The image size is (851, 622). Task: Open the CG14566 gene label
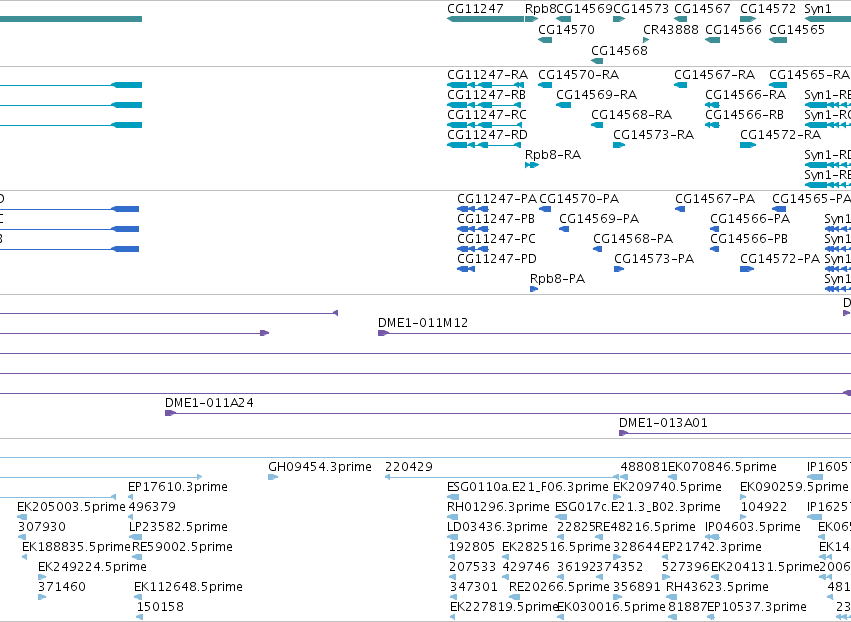pos(733,29)
